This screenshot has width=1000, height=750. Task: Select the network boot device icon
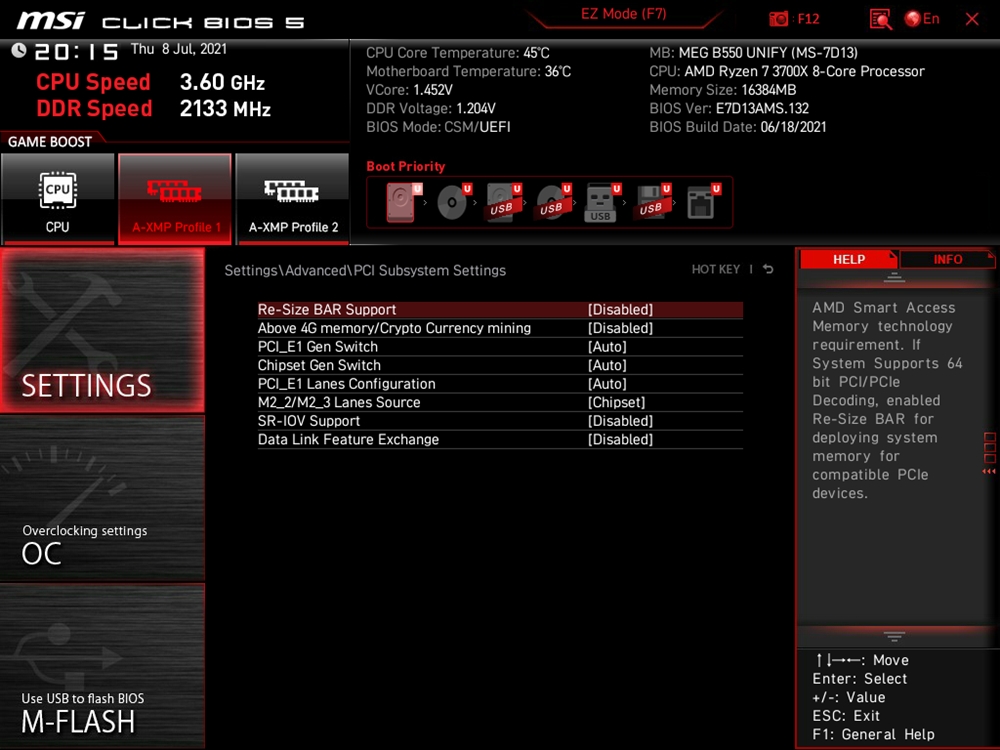(x=701, y=203)
